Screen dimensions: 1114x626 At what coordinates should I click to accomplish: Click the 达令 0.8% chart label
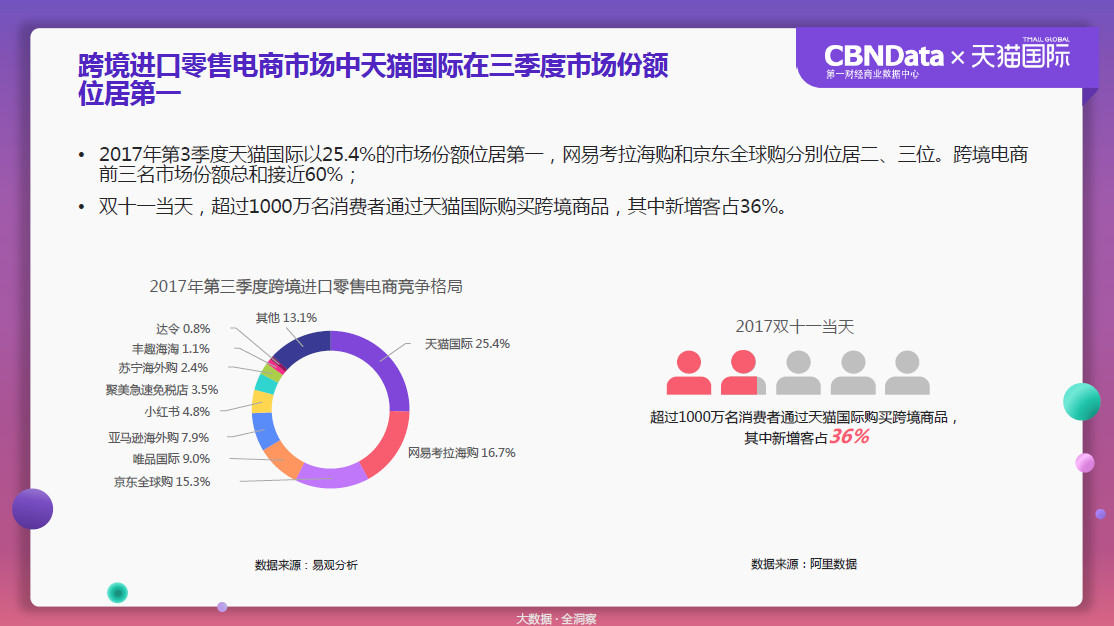click(x=183, y=329)
